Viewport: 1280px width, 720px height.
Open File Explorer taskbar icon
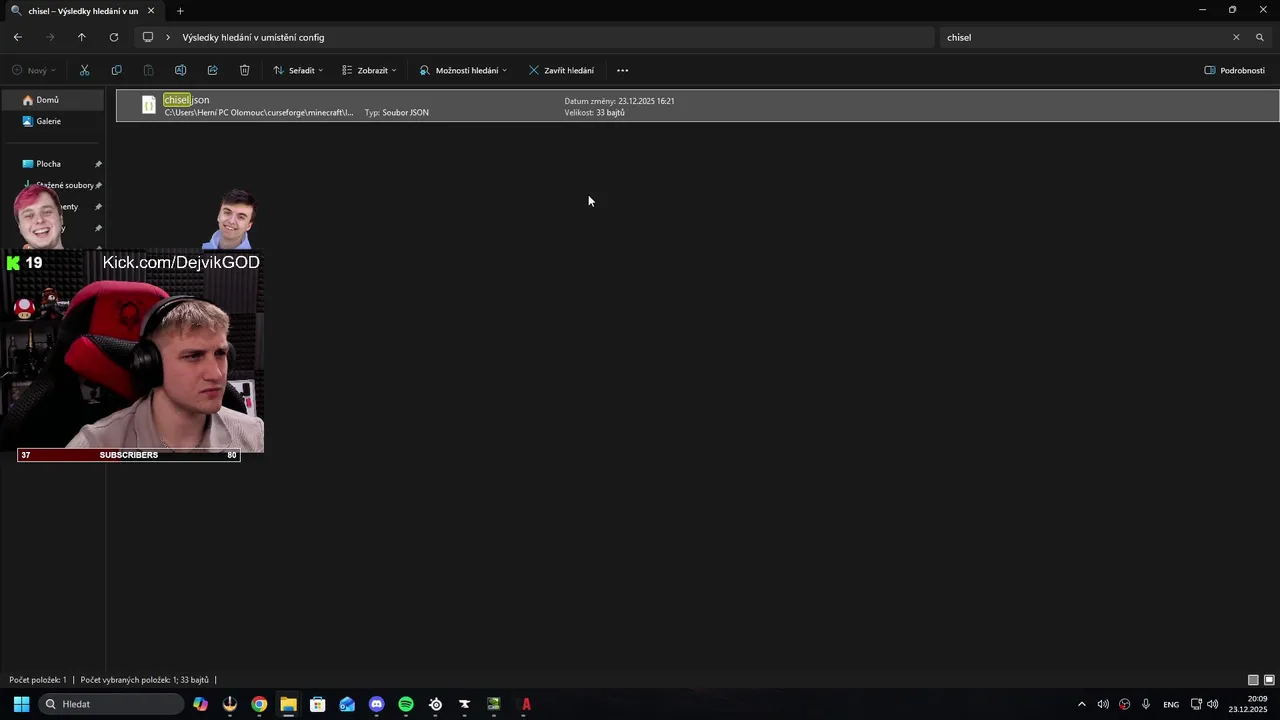tap(288, 704)
